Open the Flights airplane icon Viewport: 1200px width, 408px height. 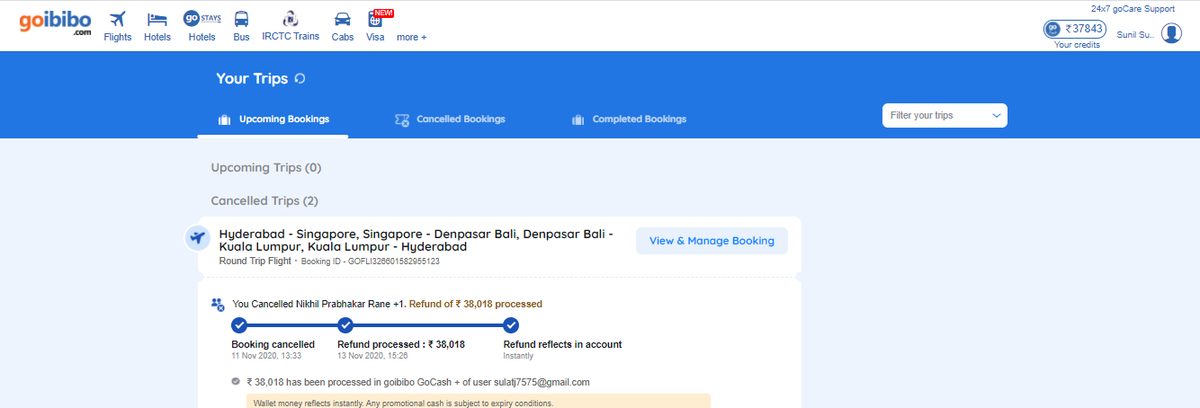(117, 19)
